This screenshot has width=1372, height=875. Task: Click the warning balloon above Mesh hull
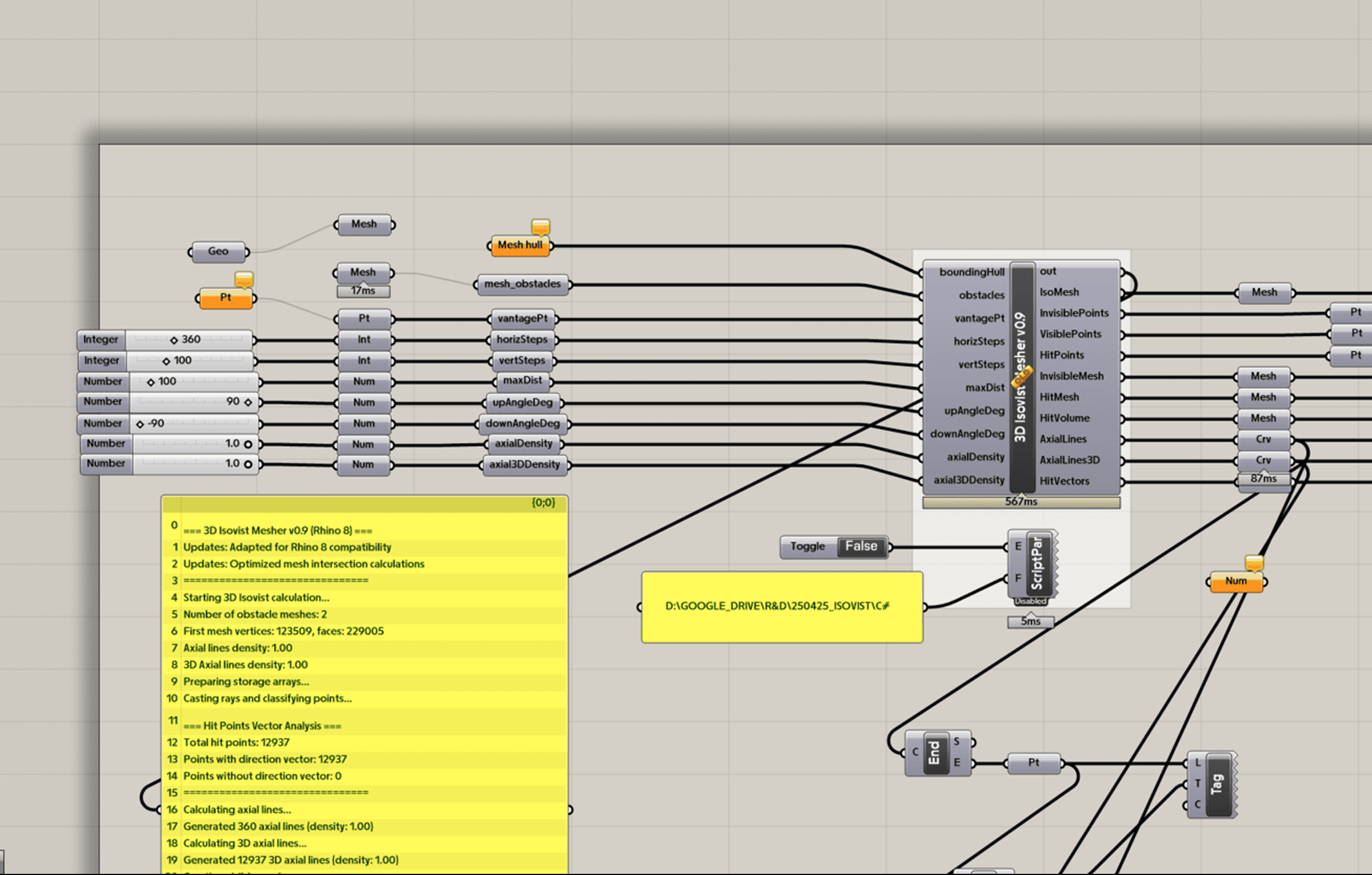click(x=540, y=226)
